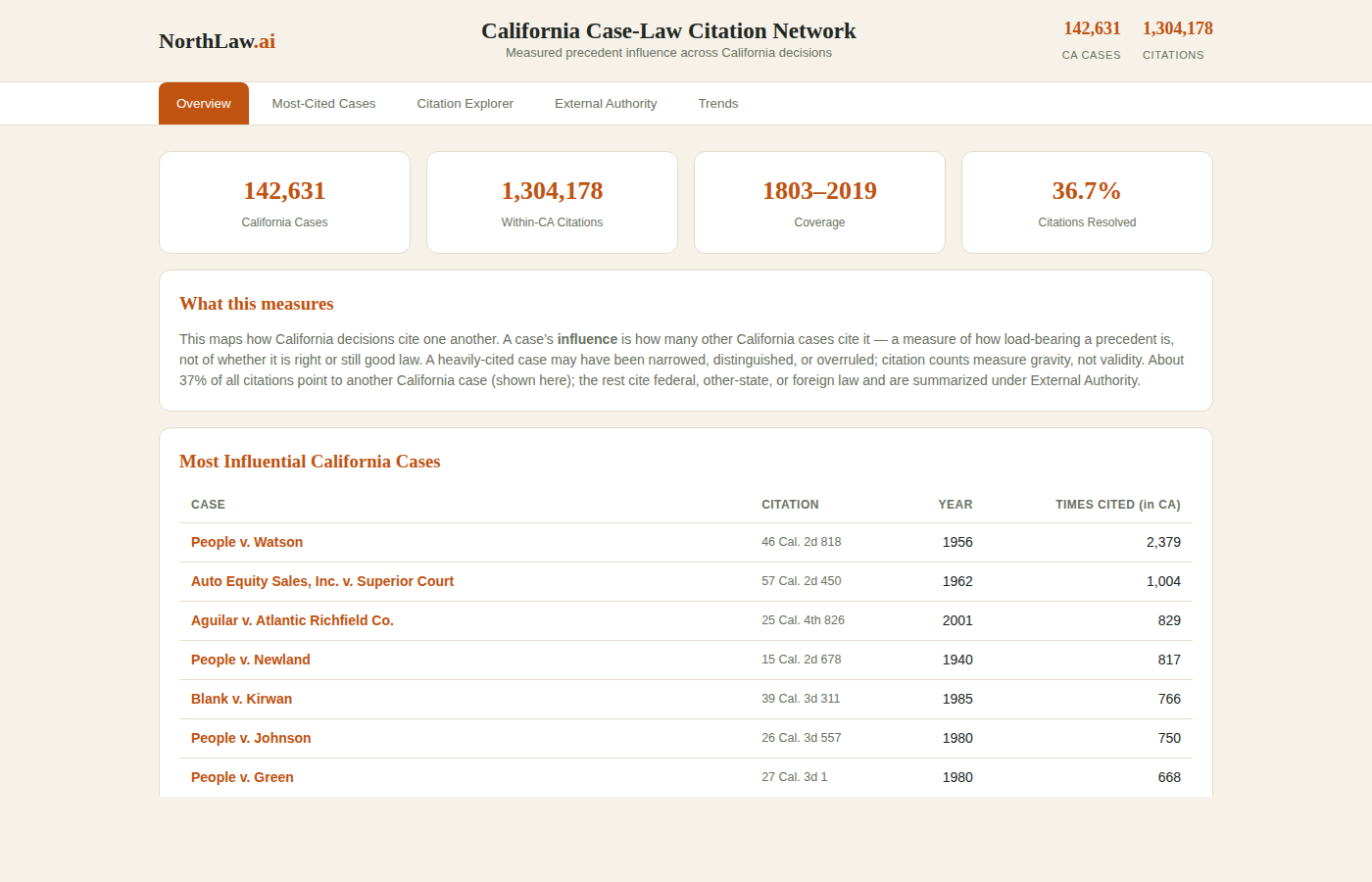Click the 1,004 times-cited value
1372x882 pixels.
click(1163, 581)
